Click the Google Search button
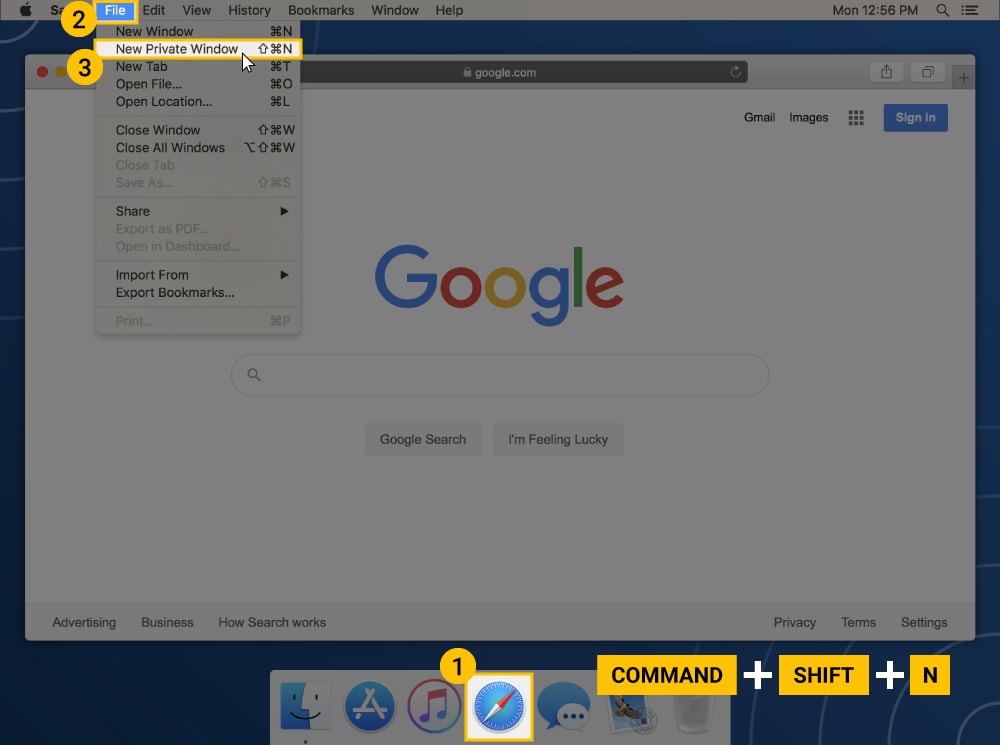This screenshot has height=745, width=1000. pos(423,439)
